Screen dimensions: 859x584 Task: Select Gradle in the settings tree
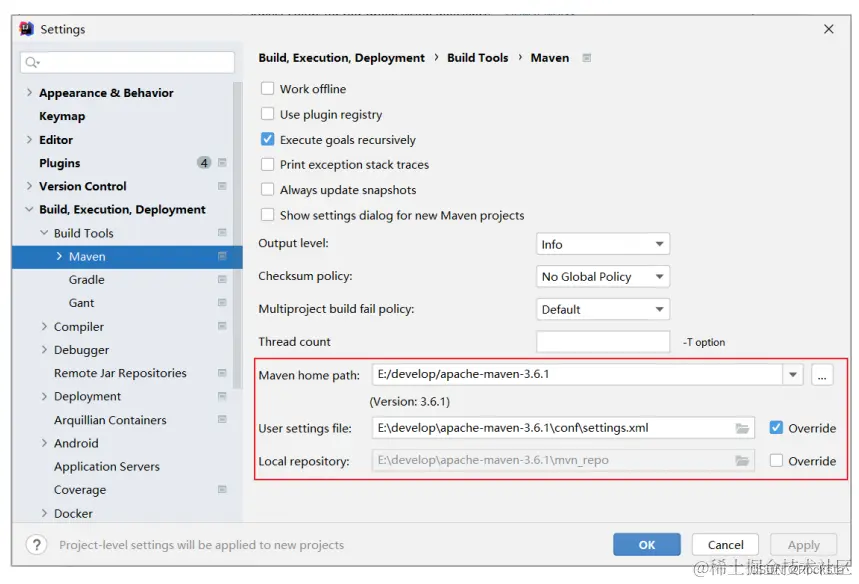coord(87,279)
